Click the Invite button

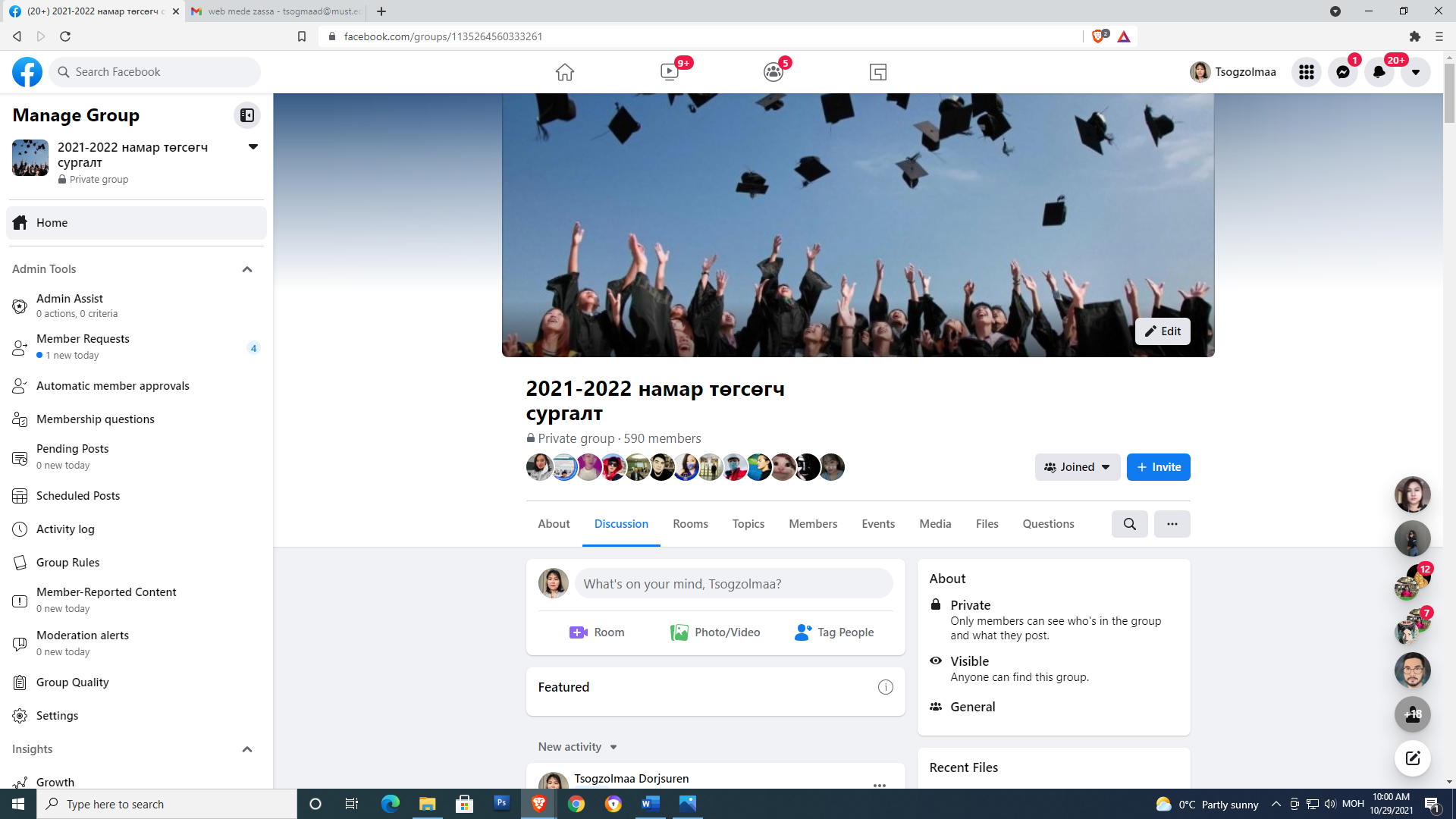[x=1159, y=467]
